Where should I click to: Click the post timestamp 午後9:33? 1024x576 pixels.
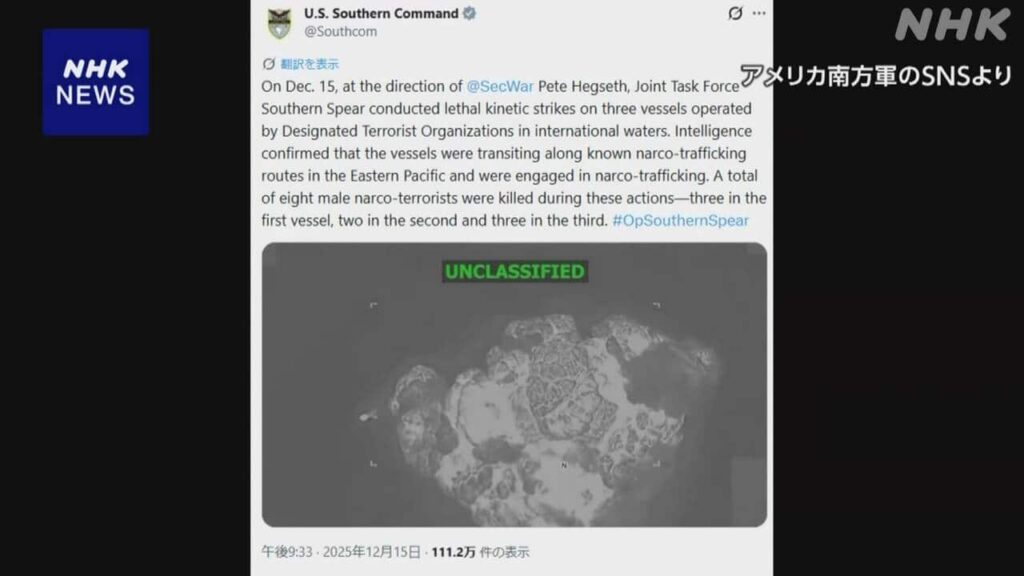point(287,552)
